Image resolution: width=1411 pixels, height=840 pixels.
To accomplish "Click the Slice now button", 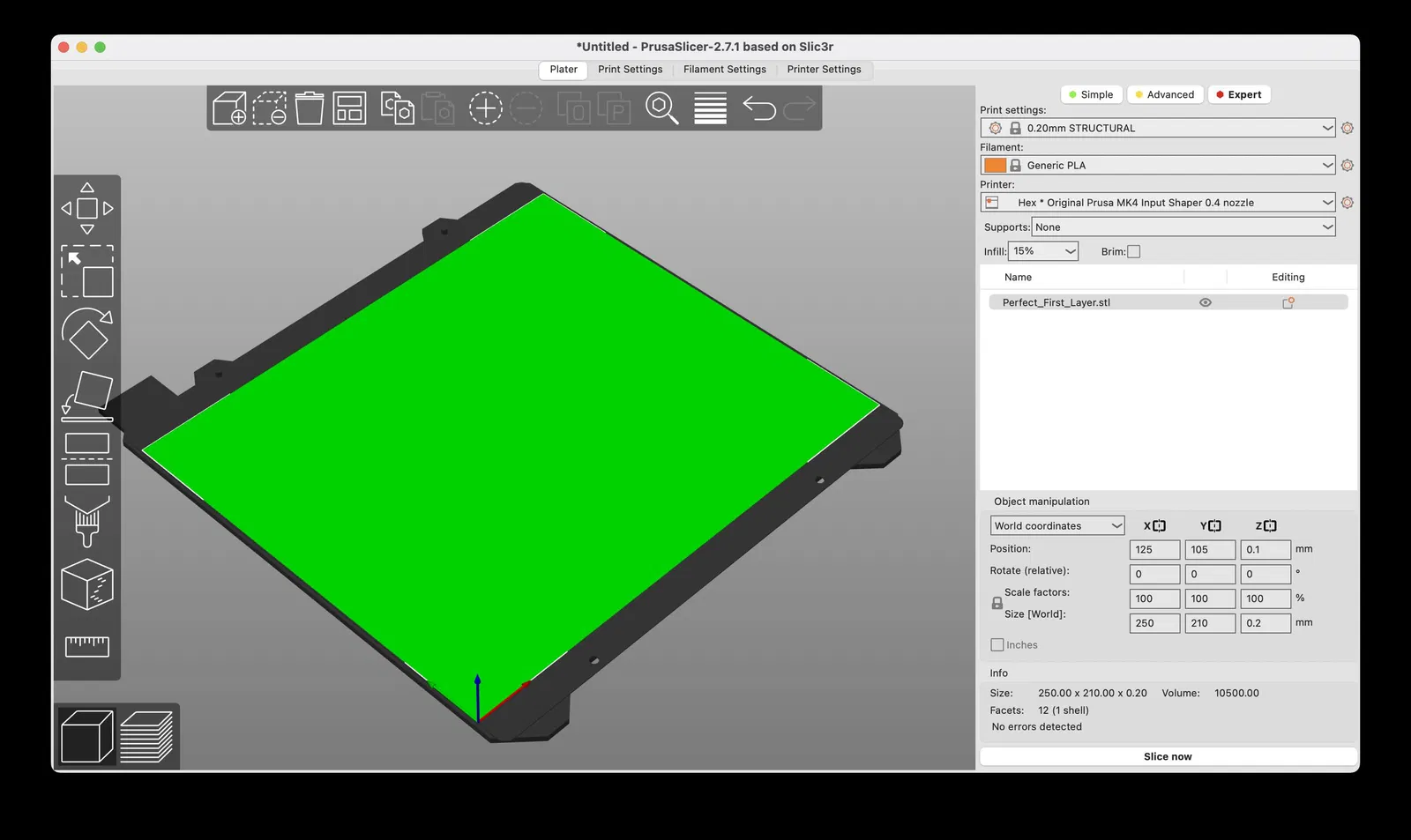I will (x=1168, y=756).
